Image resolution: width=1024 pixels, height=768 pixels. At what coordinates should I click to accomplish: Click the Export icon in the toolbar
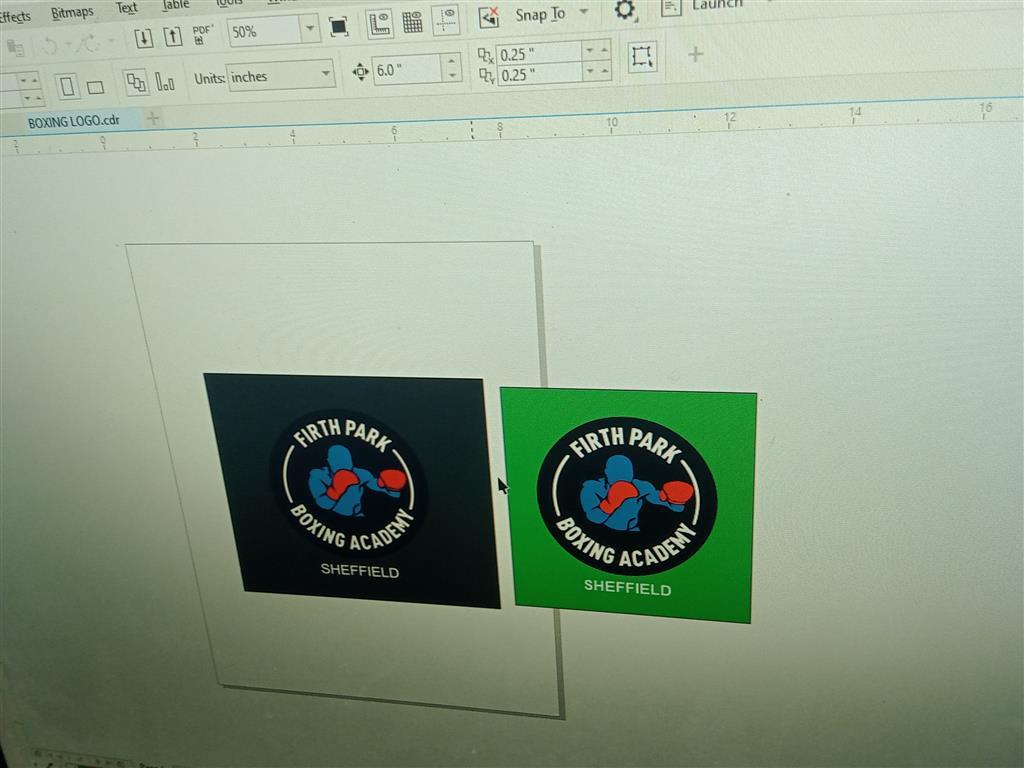[172, 36]
